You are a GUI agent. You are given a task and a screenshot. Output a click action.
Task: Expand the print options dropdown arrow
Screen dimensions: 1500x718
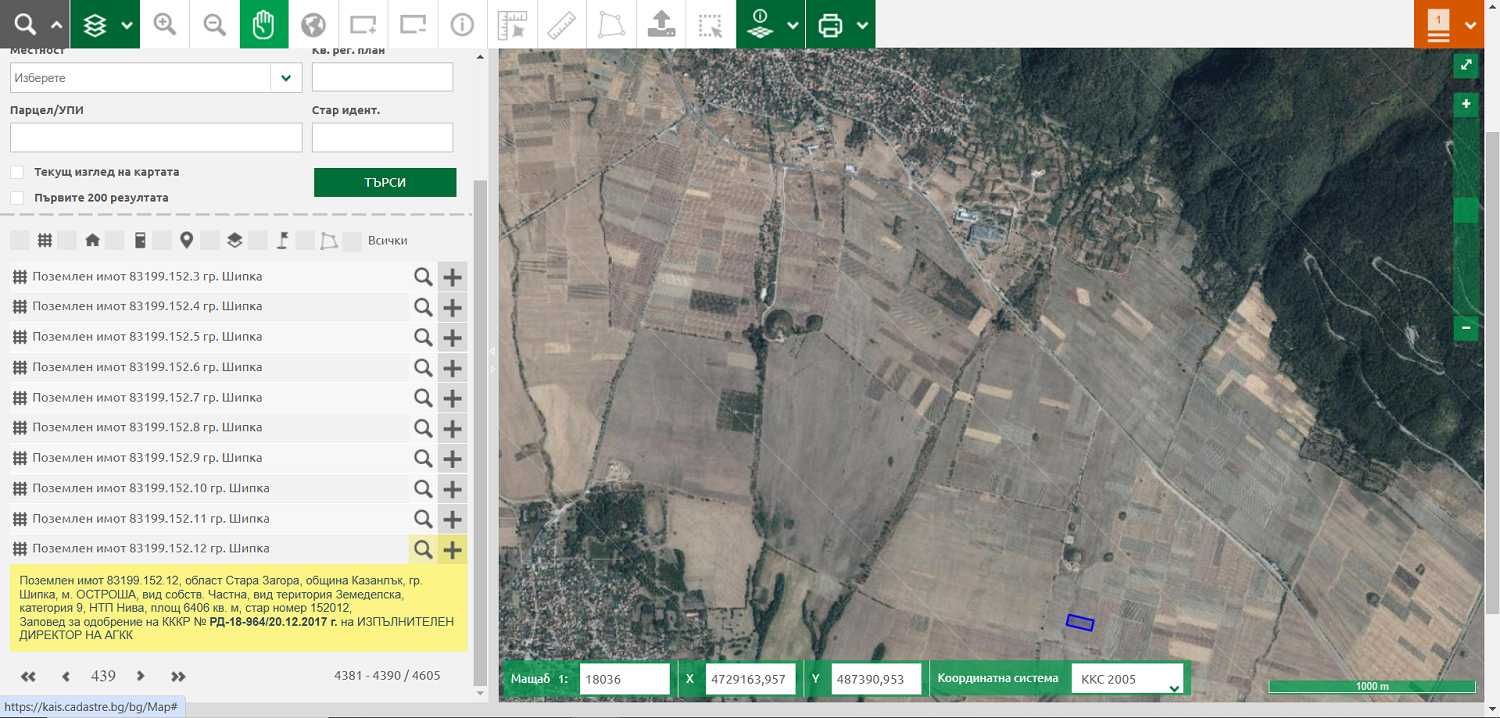[x=862, y=25]
